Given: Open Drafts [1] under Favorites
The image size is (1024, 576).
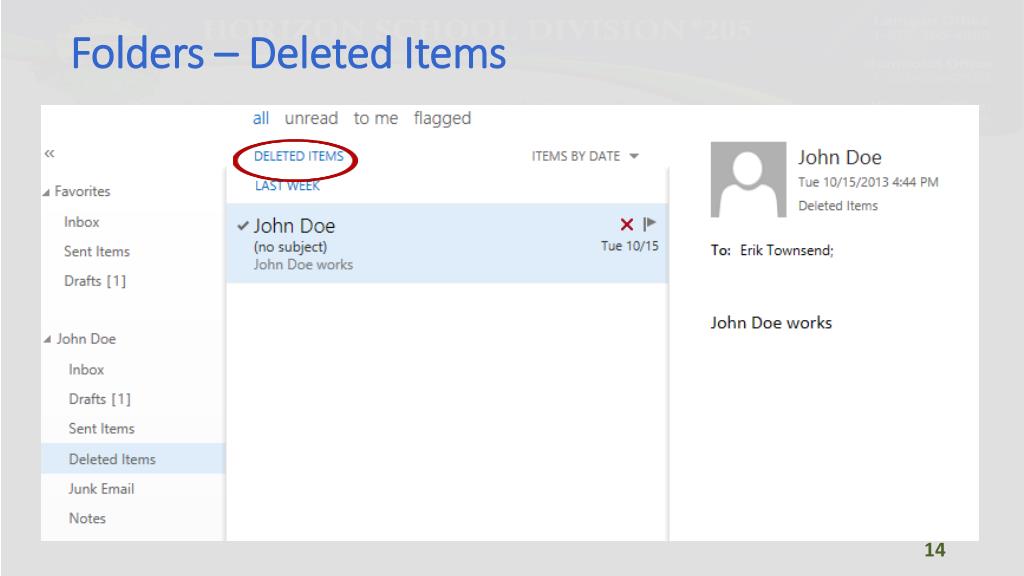Looking at the screenshot, I should pos(95,281).
